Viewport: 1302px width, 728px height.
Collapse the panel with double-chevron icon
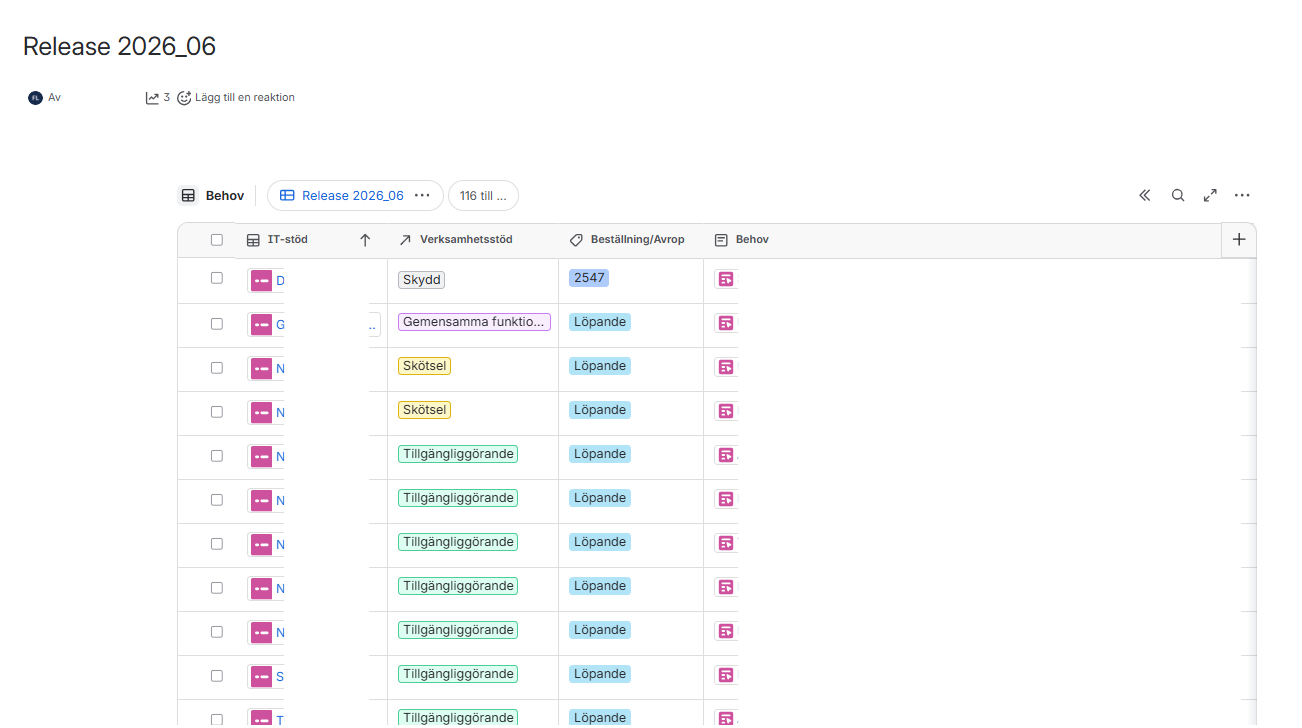click(x=1145, y=196)
